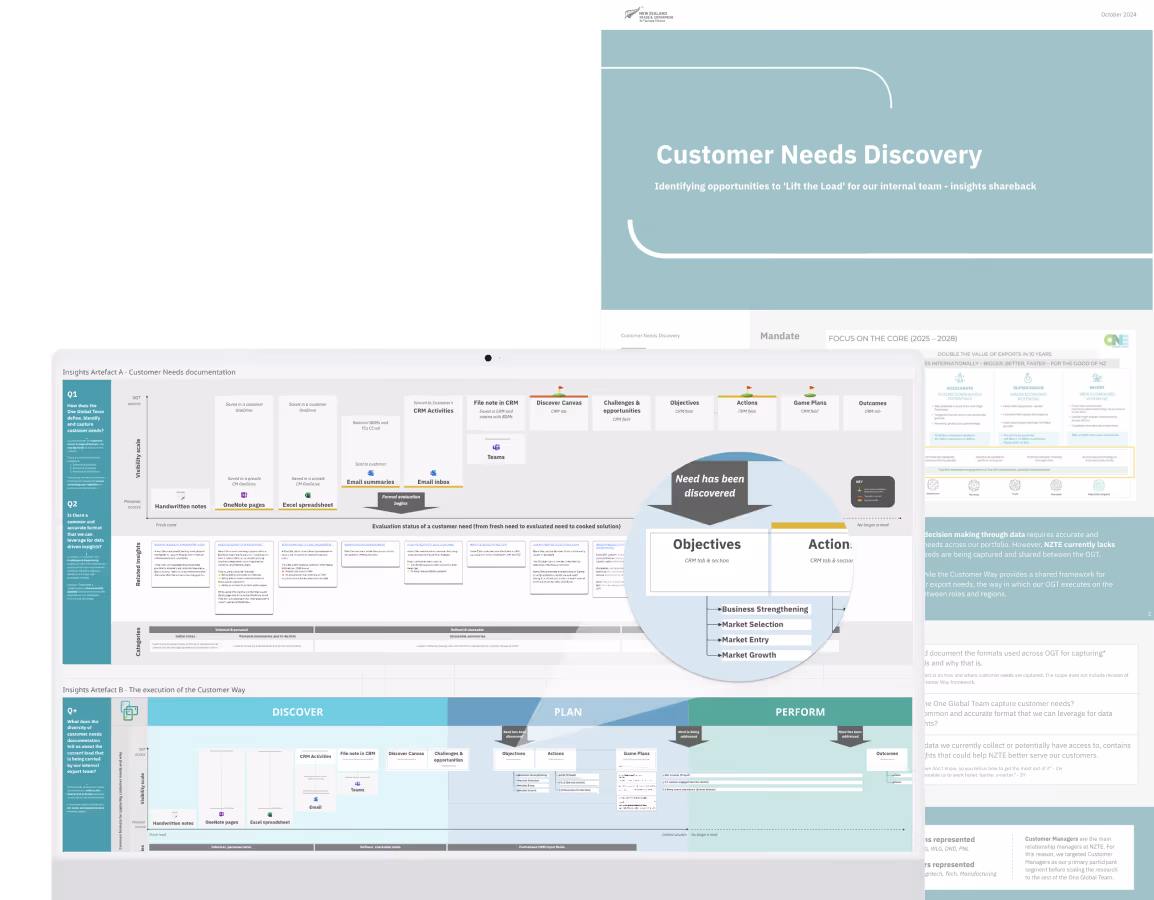1154x900 pixels.
Task: Click the Teams icon in Artefact B
Action: (358, 783)
